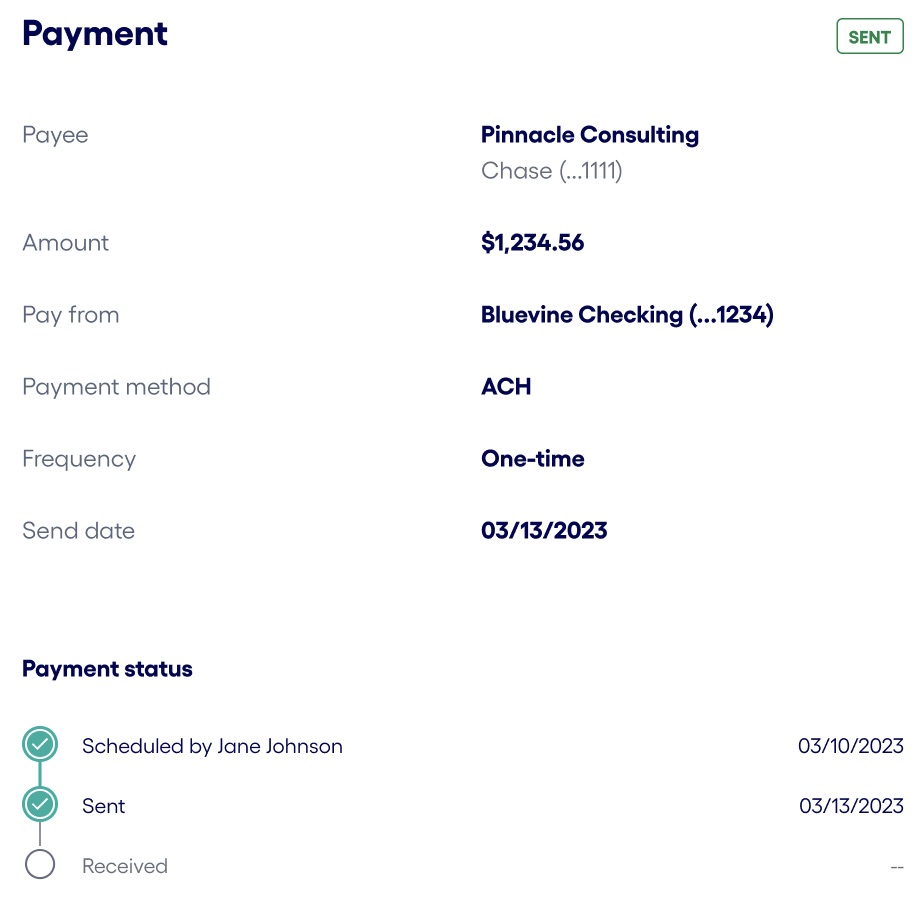Click the ACH payment method value
Screen dimensions: 923x904
click(x=506, y=386)
